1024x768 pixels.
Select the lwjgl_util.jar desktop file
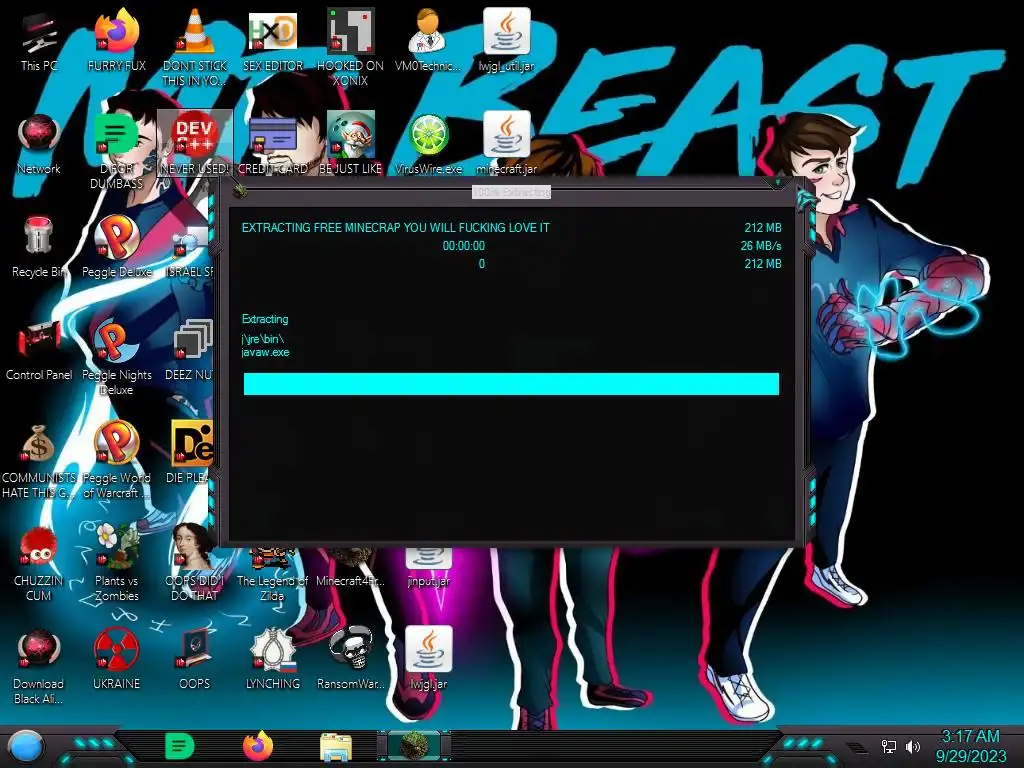pyautogui.click(x=506, y=42)
